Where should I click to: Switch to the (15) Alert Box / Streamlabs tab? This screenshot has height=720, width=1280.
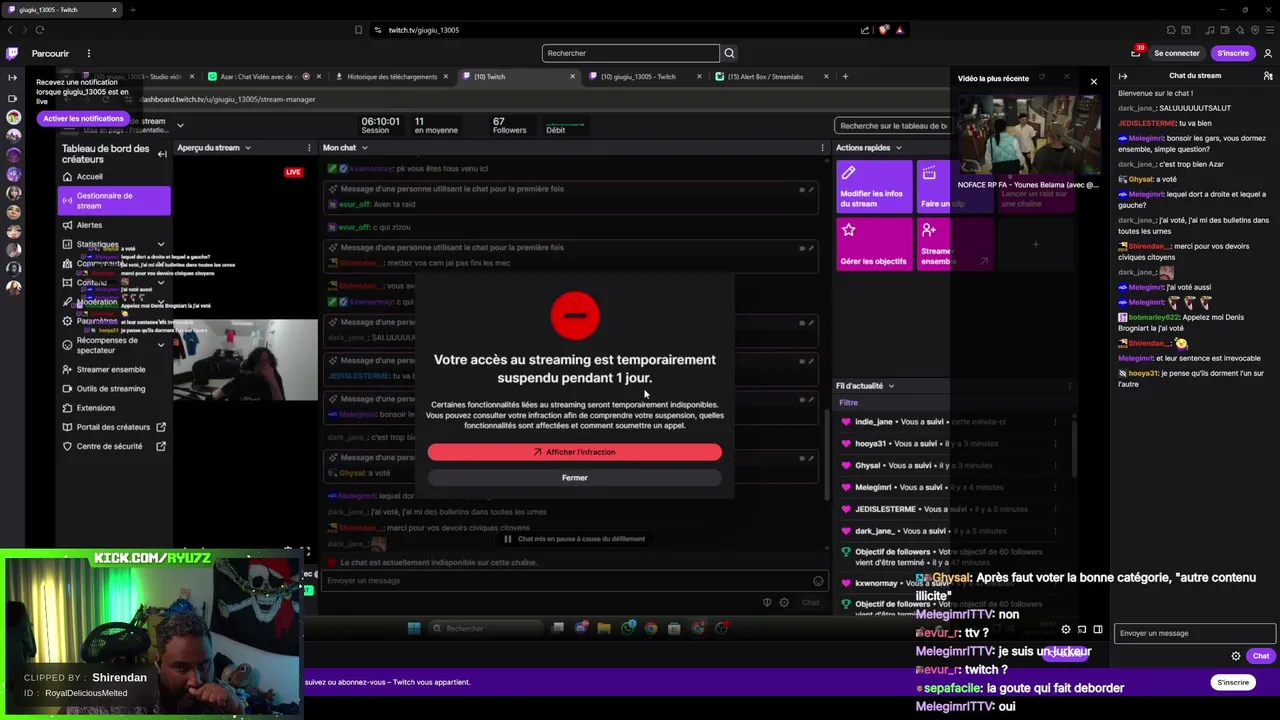[x=772, y=77]
